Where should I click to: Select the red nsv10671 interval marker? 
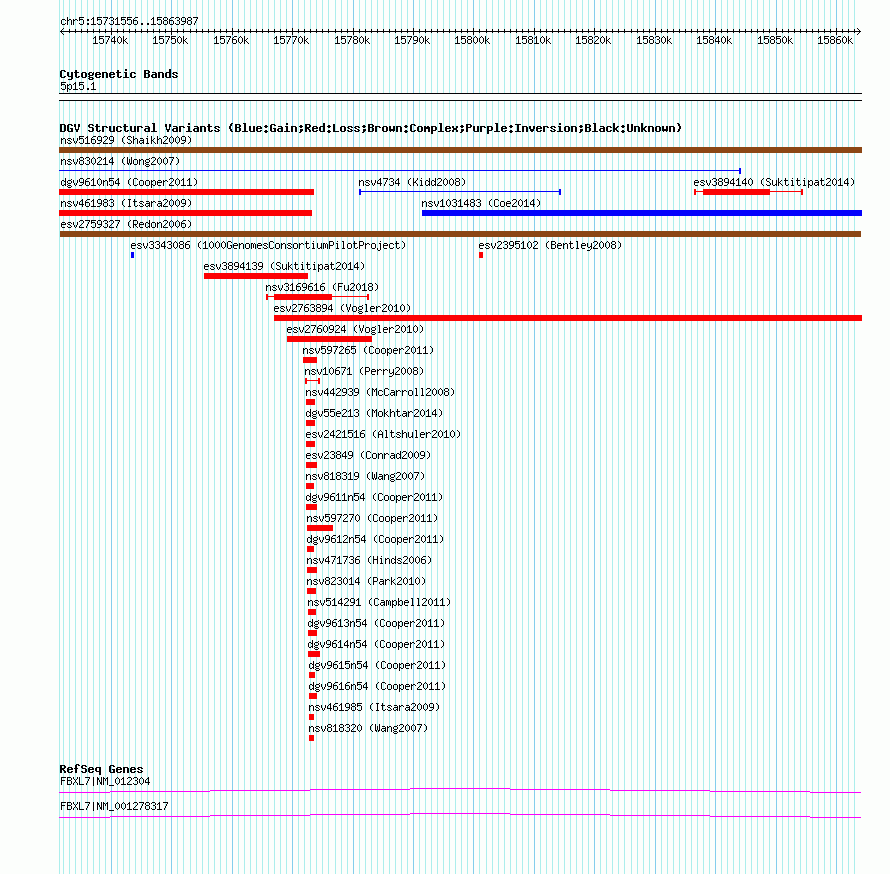313,381
